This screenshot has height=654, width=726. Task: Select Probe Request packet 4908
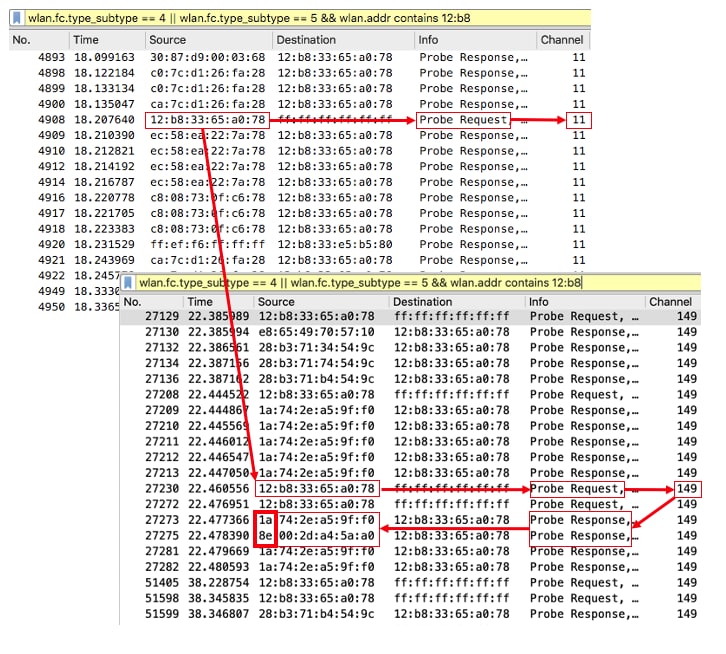pos(300,120)
